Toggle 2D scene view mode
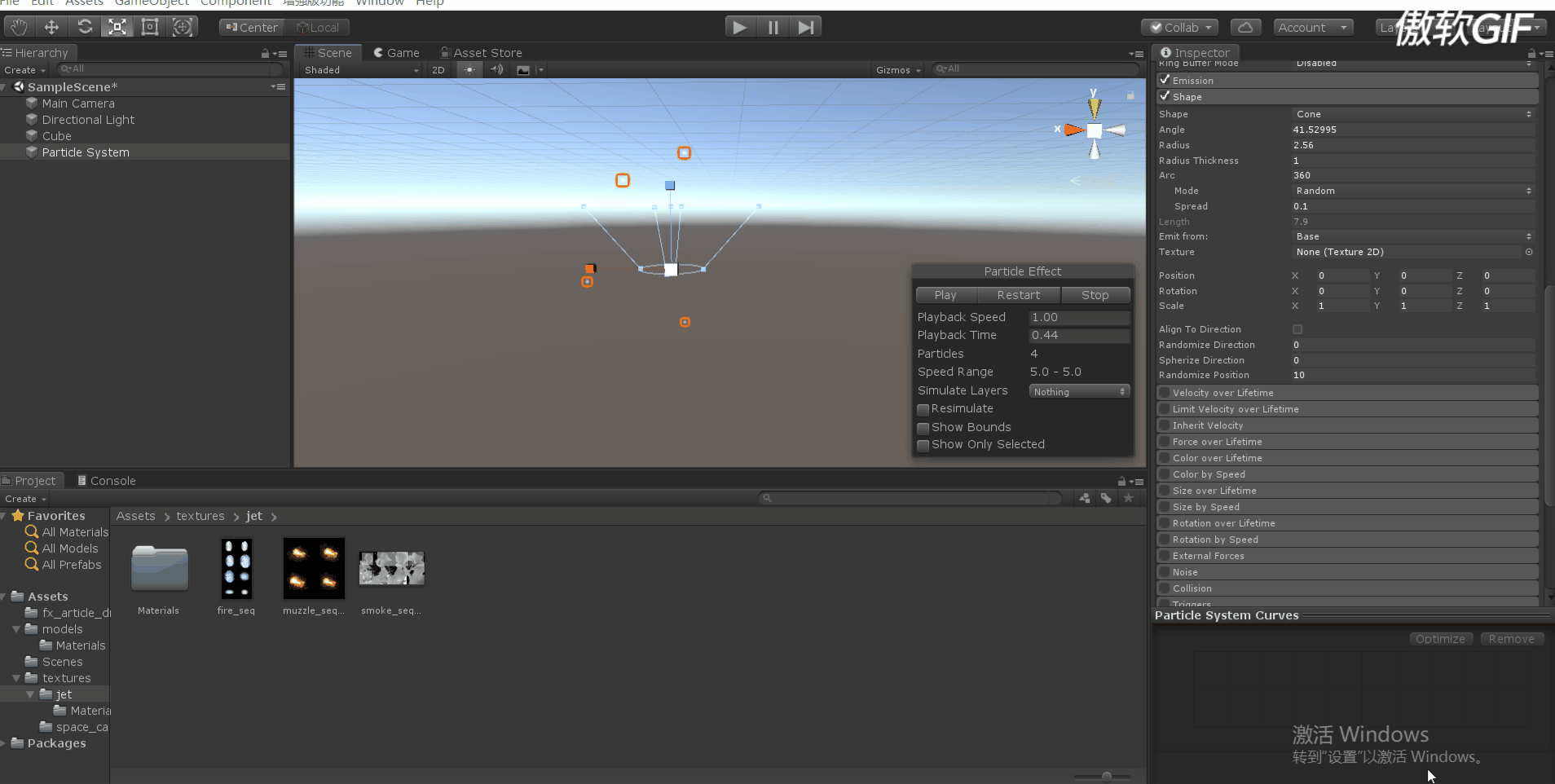 click(x=438, y=69)
